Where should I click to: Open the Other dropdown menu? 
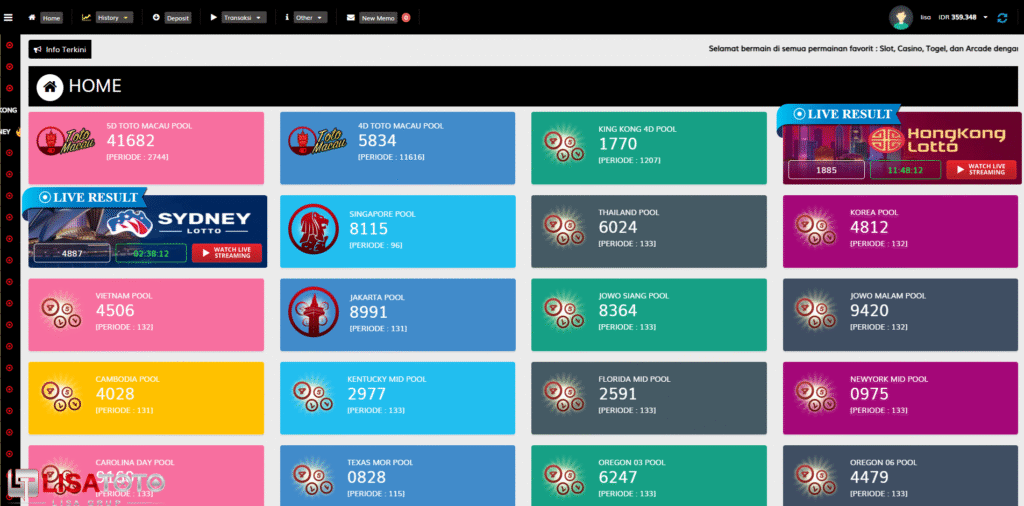click(310, 18)
